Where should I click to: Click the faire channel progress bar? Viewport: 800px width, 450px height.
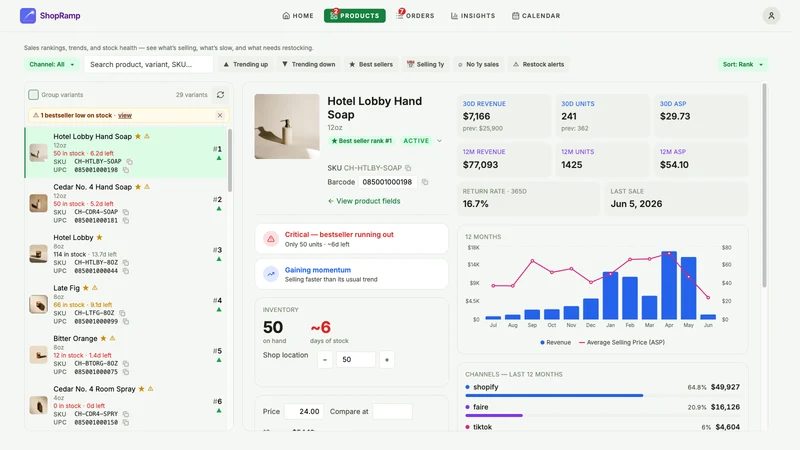tap(603, 415)
